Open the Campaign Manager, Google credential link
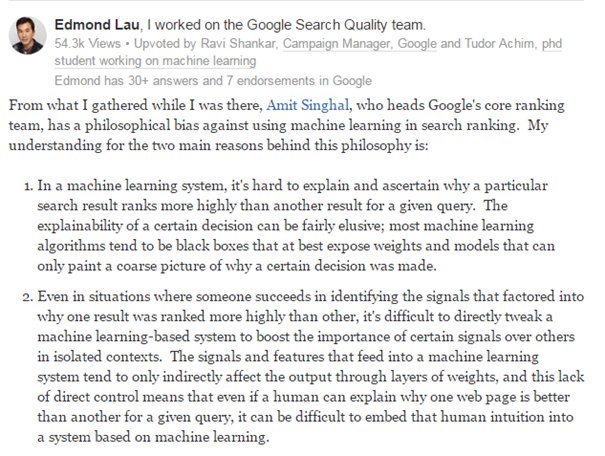Viewport: 605px width, 456px height. point(359,43)
